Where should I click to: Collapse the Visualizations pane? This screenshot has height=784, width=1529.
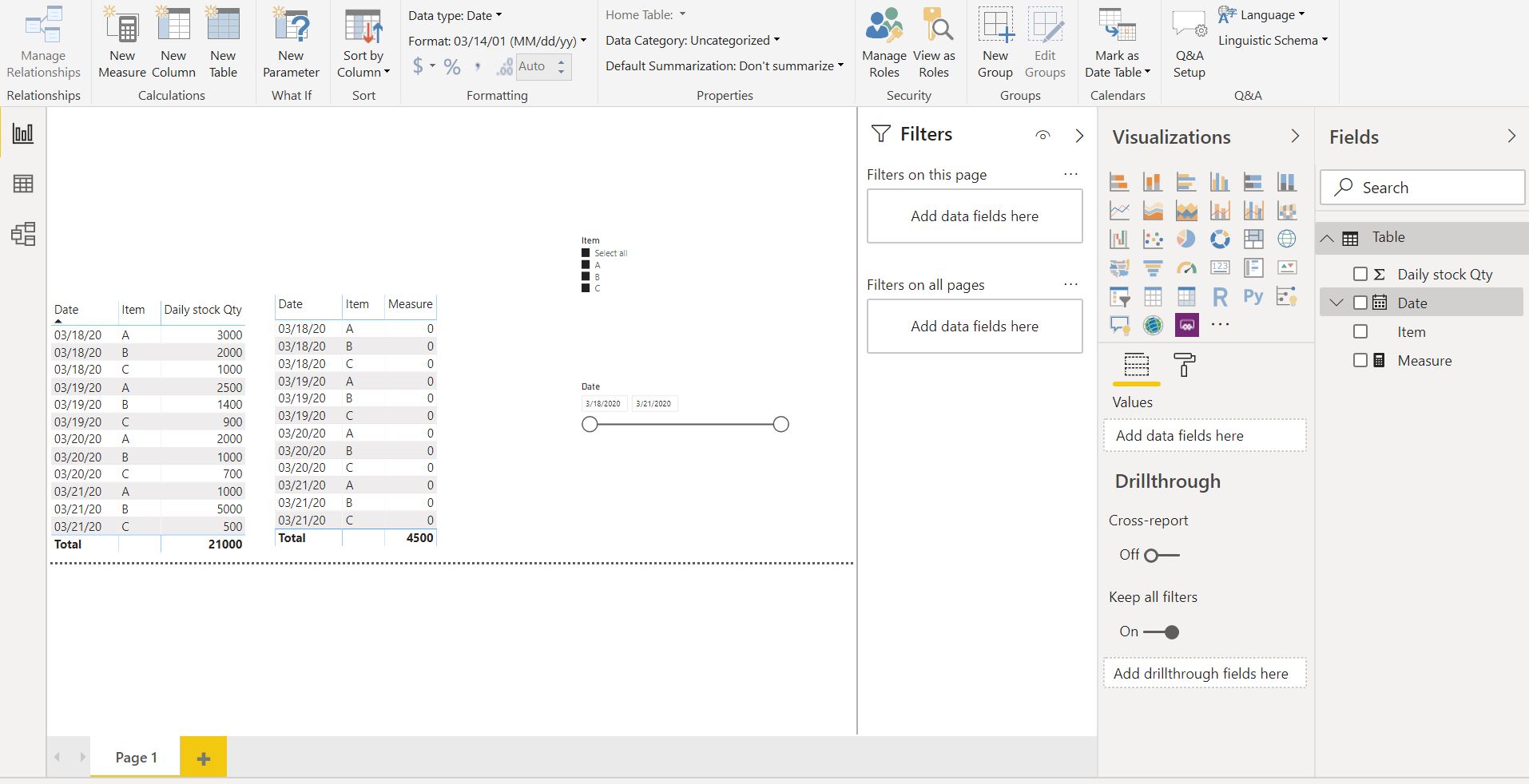1295,137
